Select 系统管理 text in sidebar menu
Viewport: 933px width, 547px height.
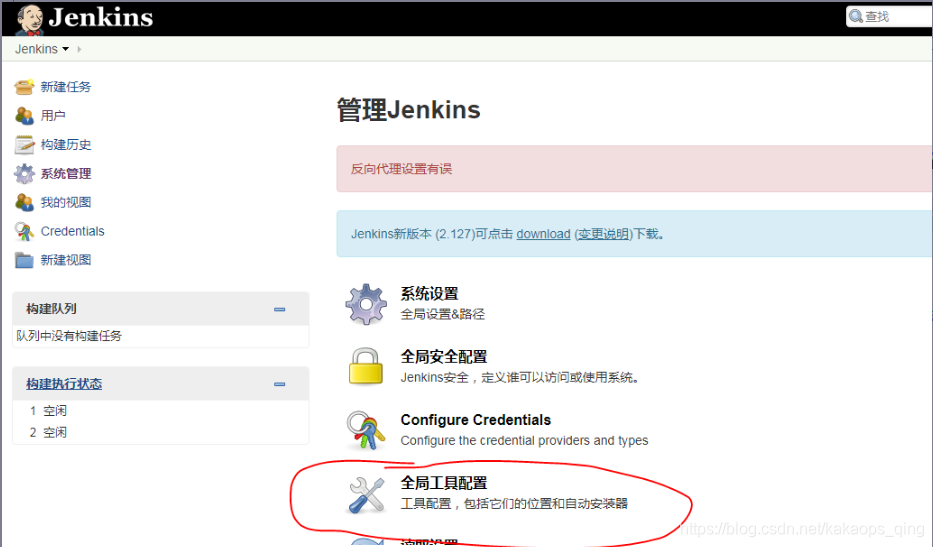coord(66,174)
